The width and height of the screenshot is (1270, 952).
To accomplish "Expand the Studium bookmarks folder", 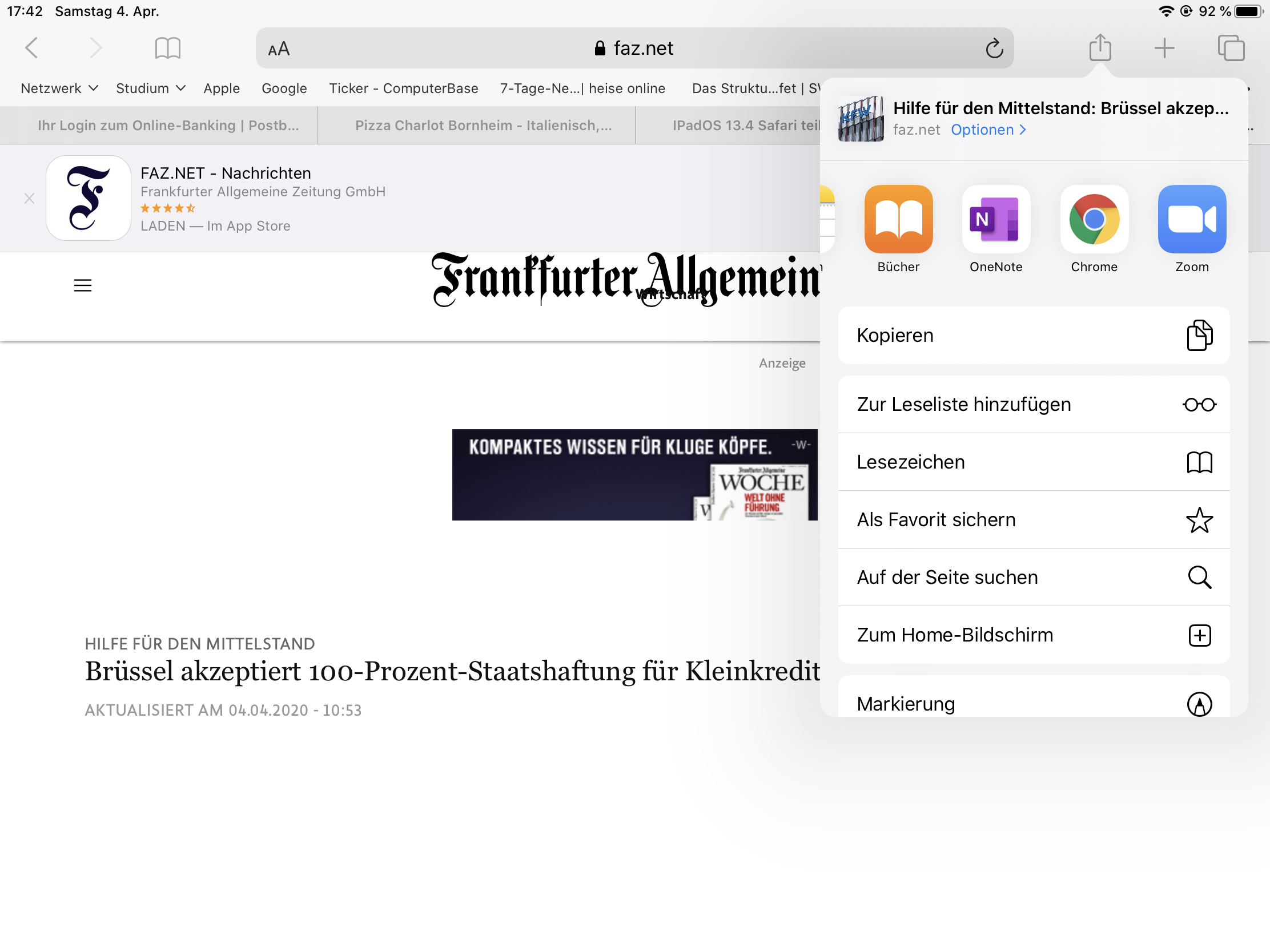I will pos(150,88).
